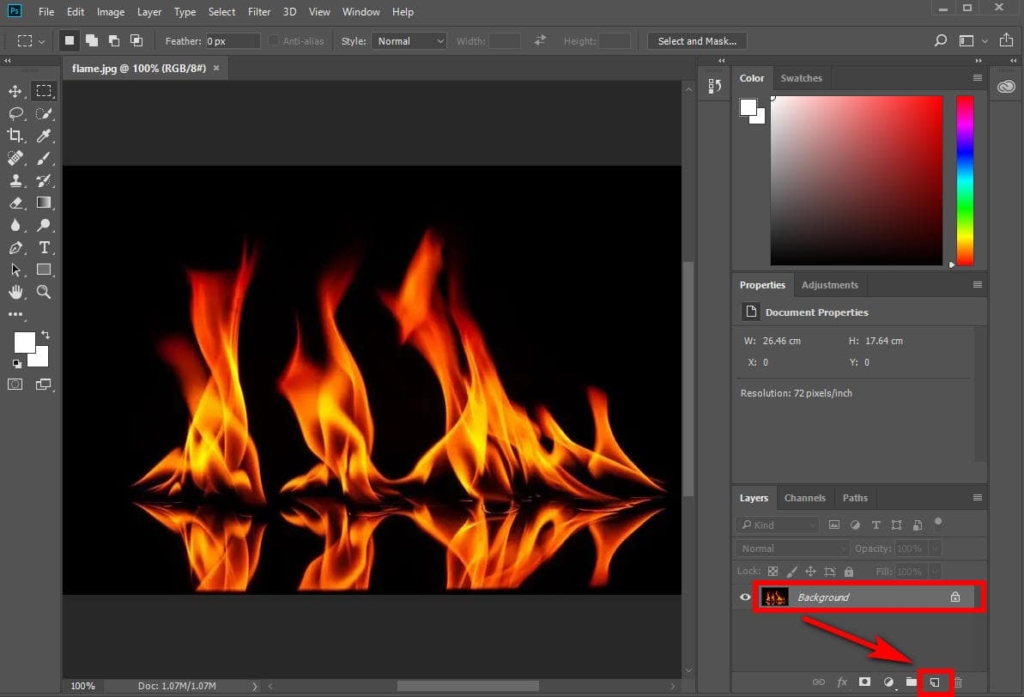
Task: Click the Select and Mask button
Action: (x=696, y=41)
